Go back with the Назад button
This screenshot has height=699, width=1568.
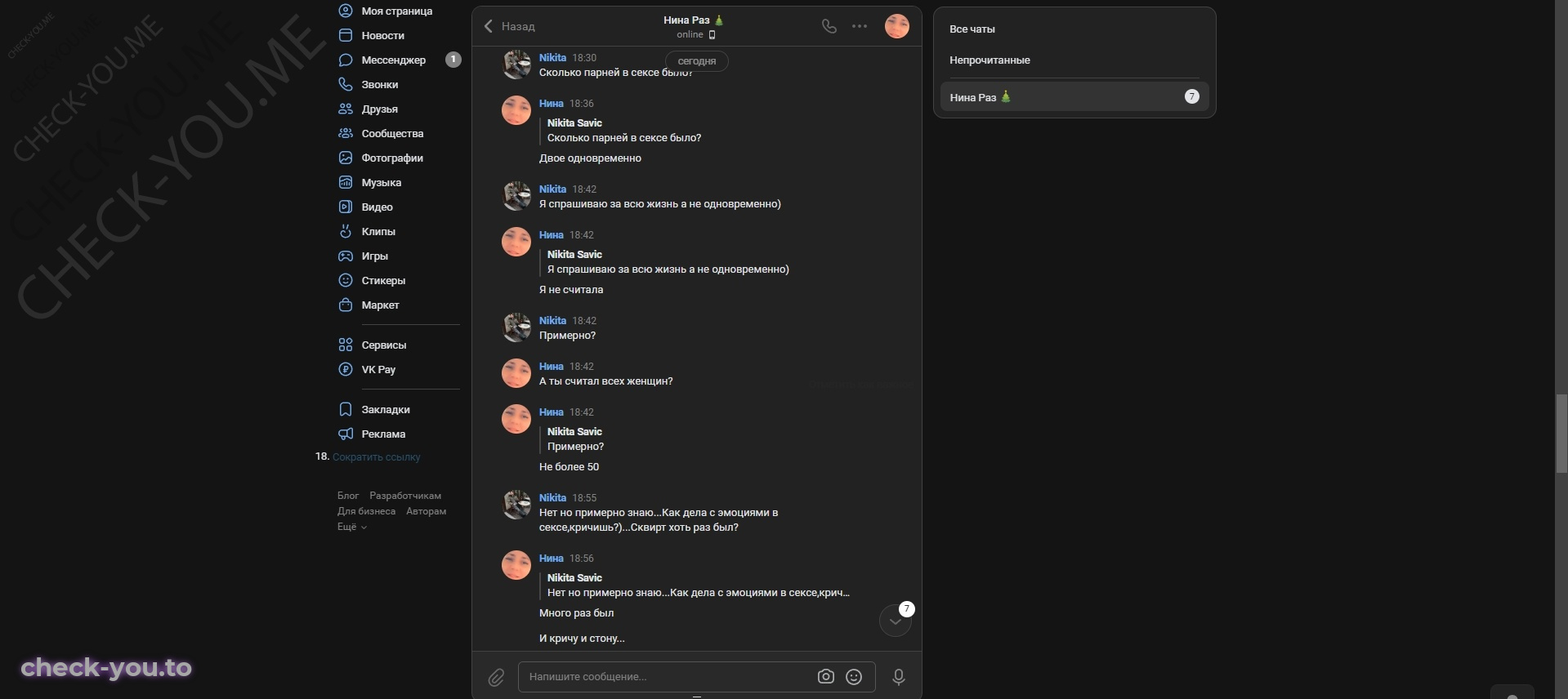(x=509, y=26)
